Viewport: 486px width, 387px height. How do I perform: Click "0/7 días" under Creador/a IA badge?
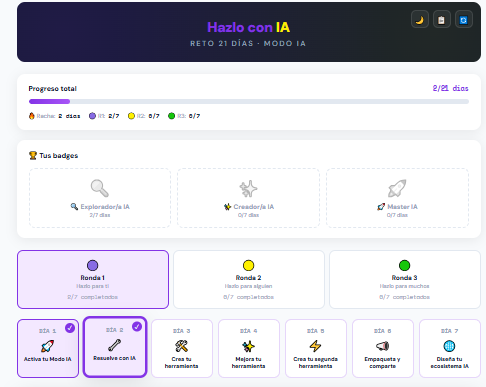click(248, 215)
